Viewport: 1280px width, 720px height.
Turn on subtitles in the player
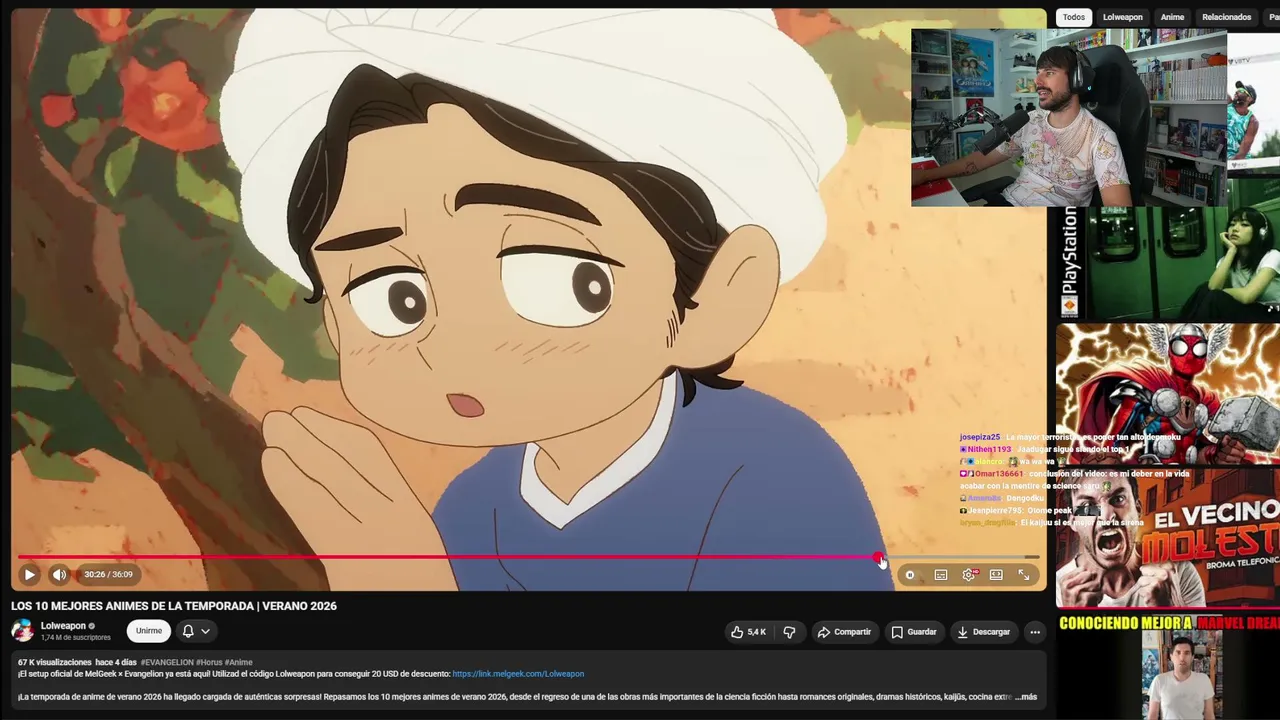(x=941, y=575)
